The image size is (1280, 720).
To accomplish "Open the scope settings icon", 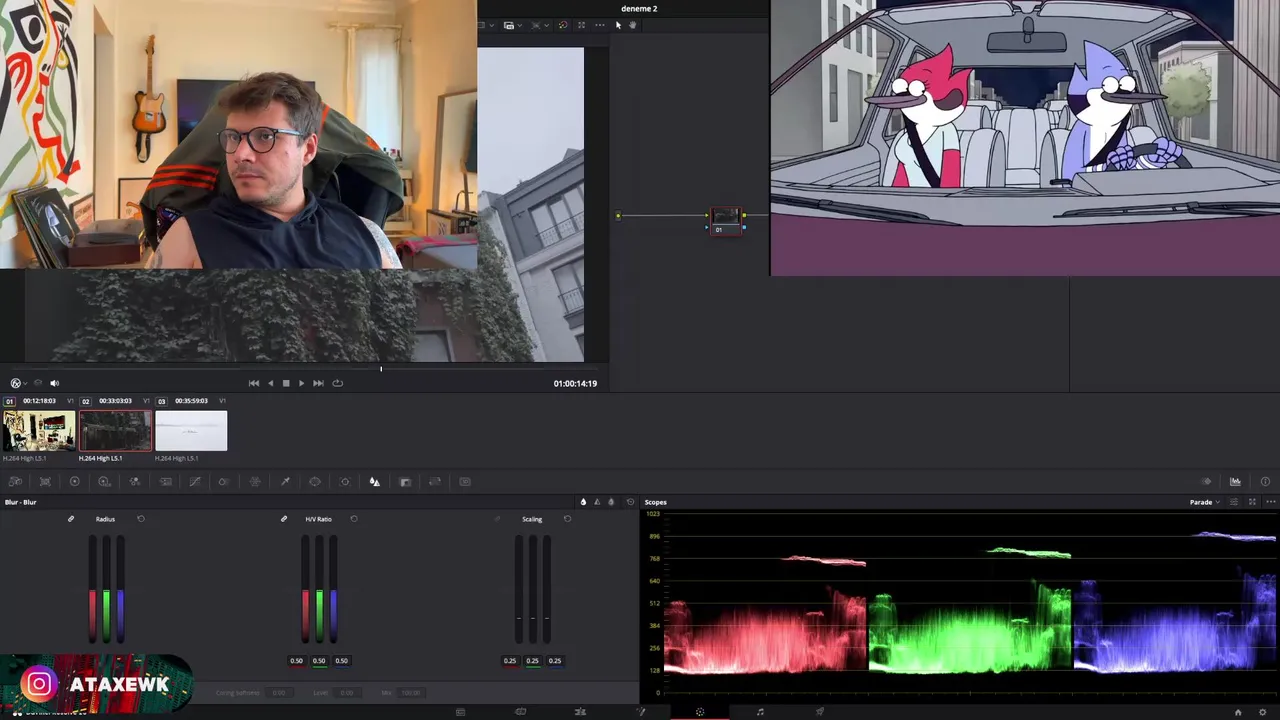I will pyautogui.click(x=1234, y=502).
